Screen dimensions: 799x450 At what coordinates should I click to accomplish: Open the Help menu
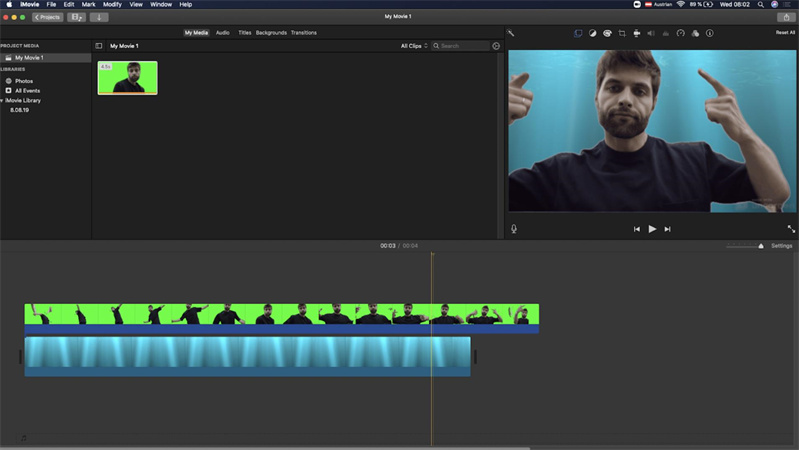[185, 4]
